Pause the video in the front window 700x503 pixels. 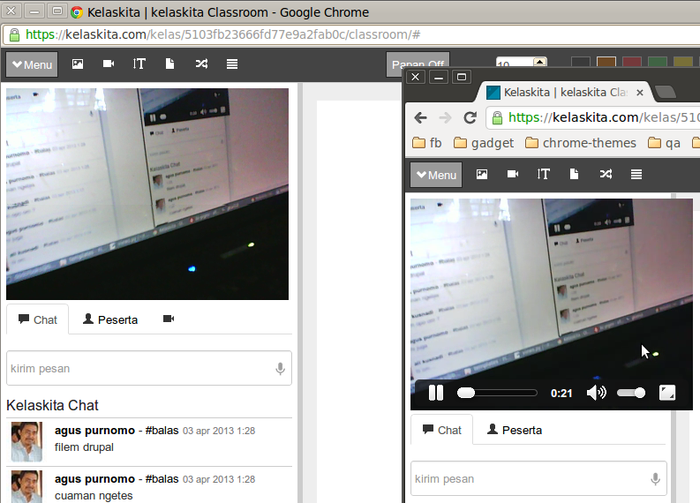(436, 393)
